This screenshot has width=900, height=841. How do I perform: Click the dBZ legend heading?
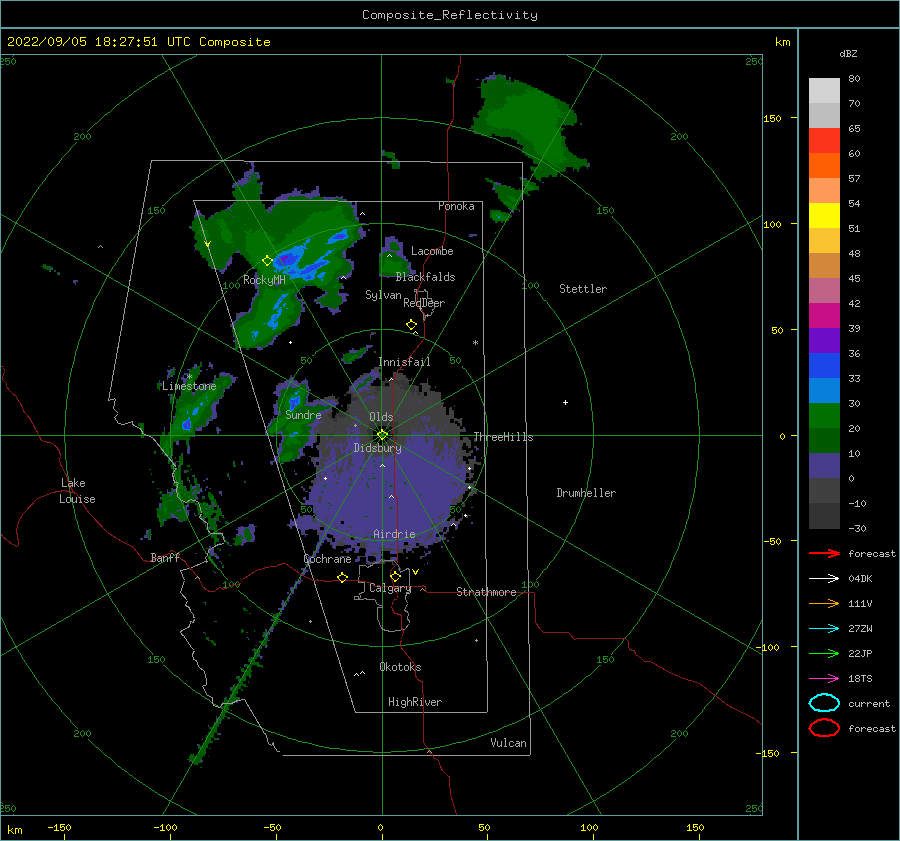tap(848, 54)
